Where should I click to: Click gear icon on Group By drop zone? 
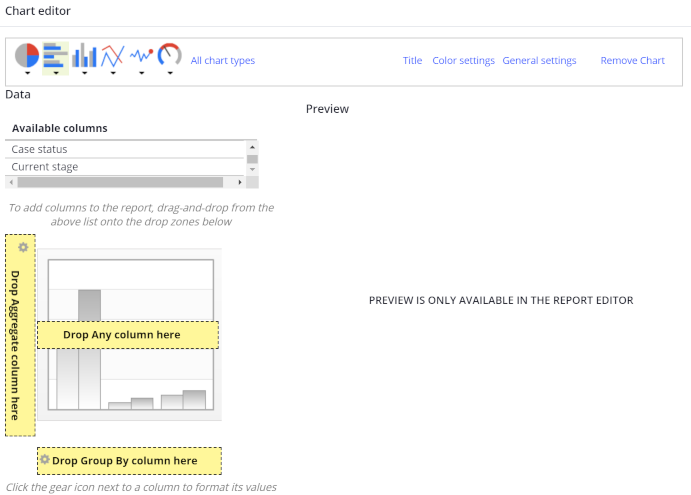(45, 460)
